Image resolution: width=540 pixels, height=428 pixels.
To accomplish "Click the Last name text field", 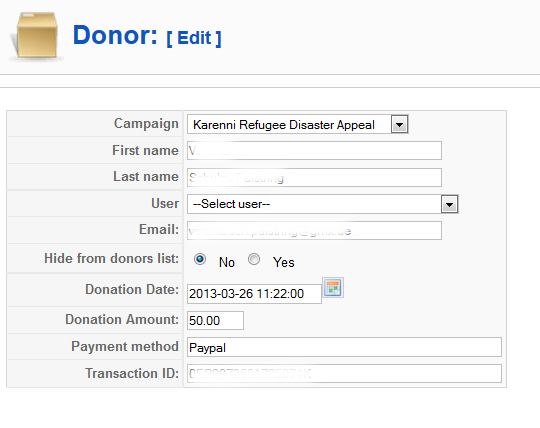I will click(314, 177).
